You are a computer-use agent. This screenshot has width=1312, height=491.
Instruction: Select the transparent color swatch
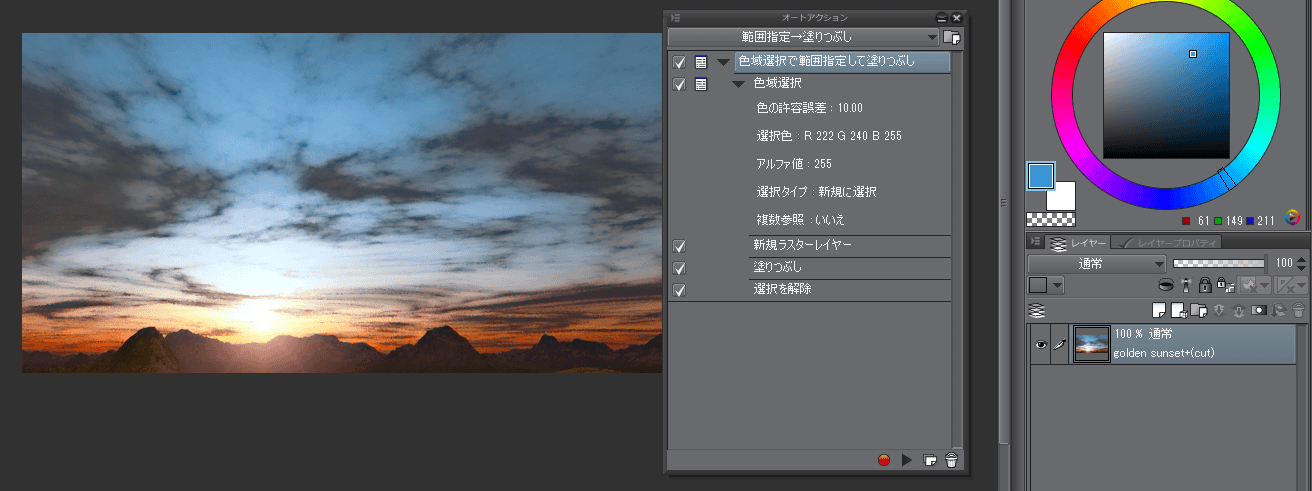click(x=1051, y=219)
